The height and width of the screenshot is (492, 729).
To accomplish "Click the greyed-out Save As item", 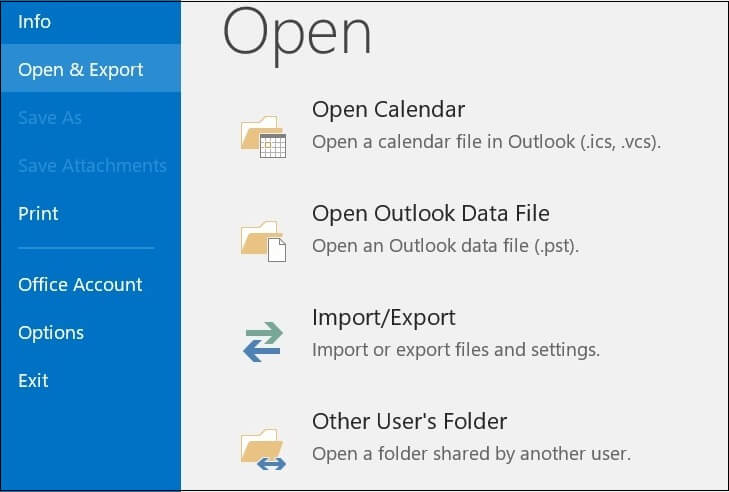I will (x=50, y=118).
